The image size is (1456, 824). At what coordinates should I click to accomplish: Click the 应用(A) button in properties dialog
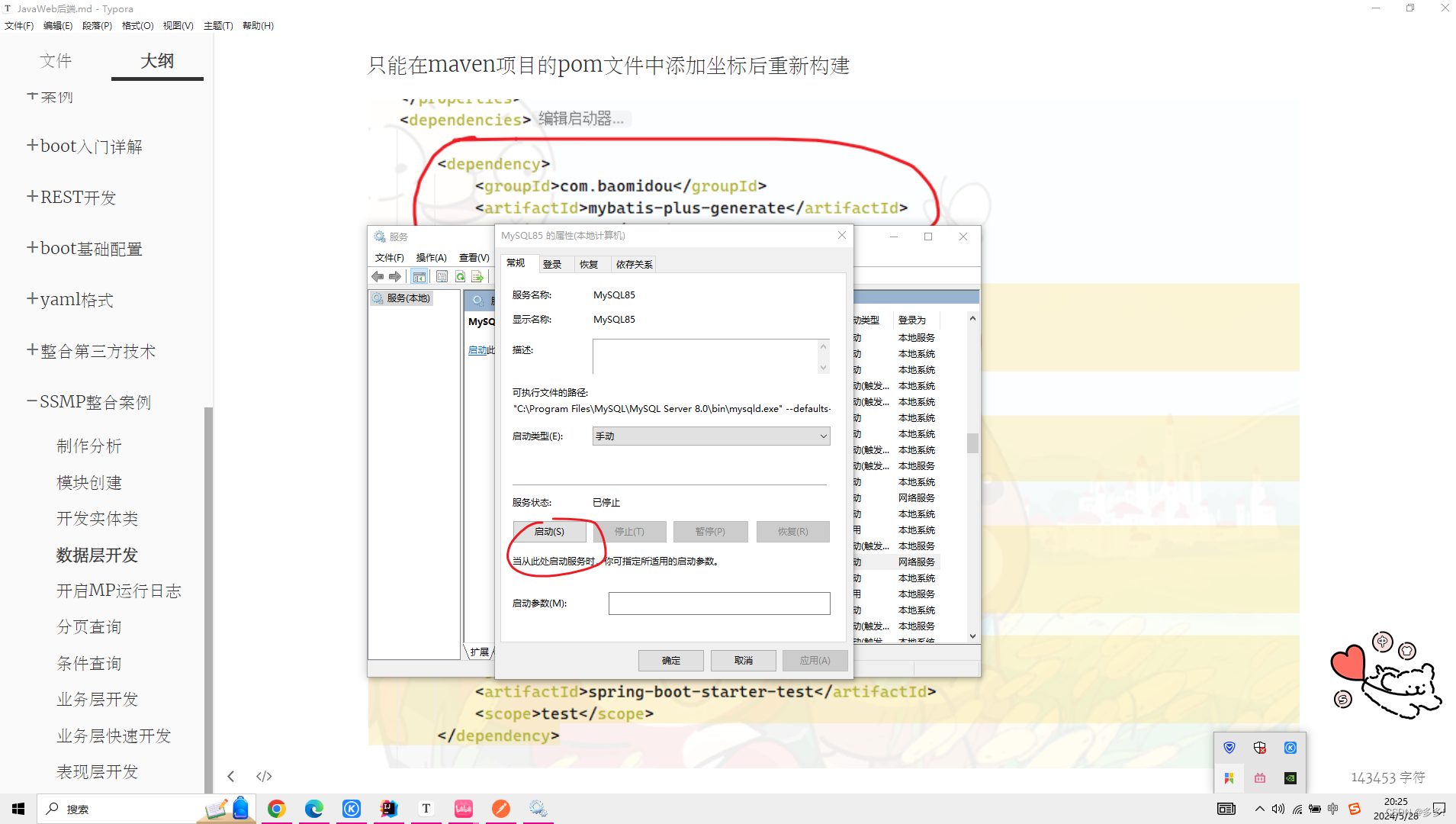(x=815, y=660)
